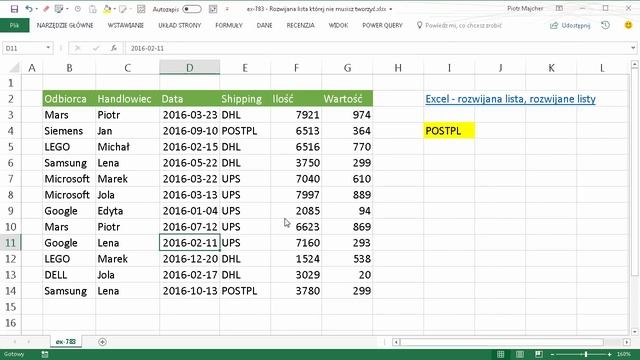The width and height of the screenshot is (640, 360).
Task: Click the confirm checkmark in formula bar
Action: pyautogui.click(x=96, y=48)
